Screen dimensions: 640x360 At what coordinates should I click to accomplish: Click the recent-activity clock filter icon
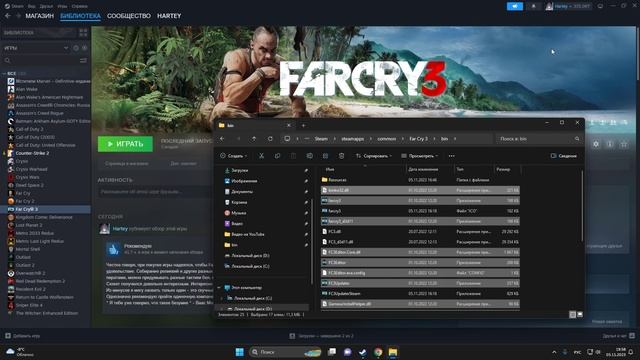click(x=76, y=48)
